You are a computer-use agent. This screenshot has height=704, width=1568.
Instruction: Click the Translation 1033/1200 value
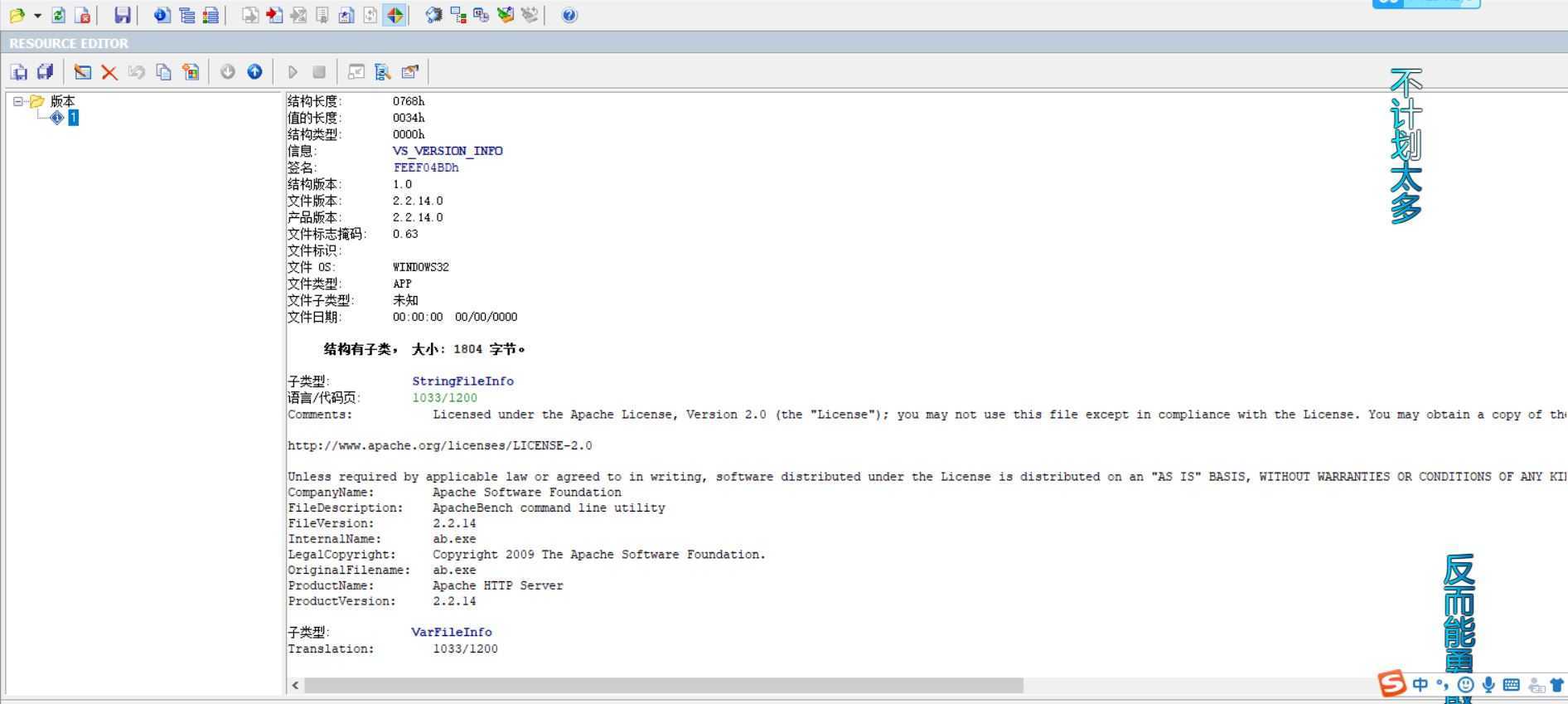pos(465,649)
